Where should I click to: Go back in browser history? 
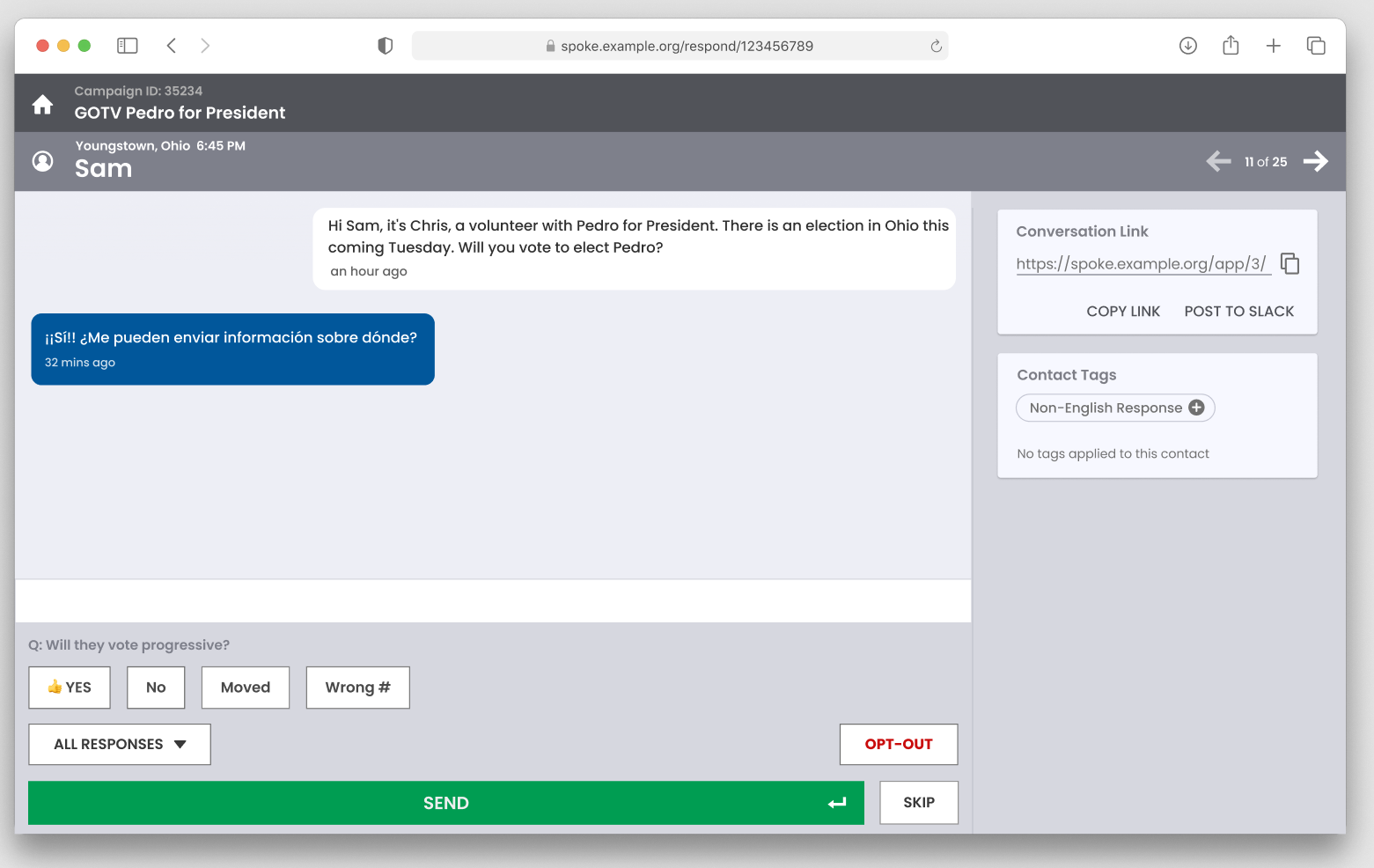pyautogui.click(x=172, y=46)
